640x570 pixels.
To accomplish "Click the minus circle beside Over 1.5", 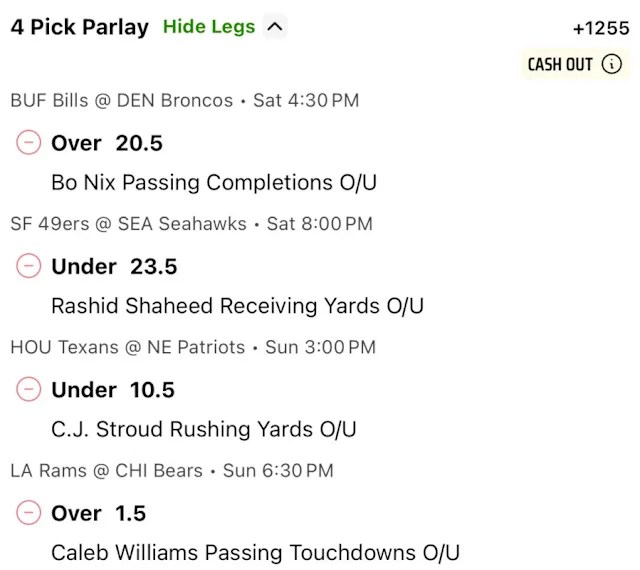I will click(29, 513).
